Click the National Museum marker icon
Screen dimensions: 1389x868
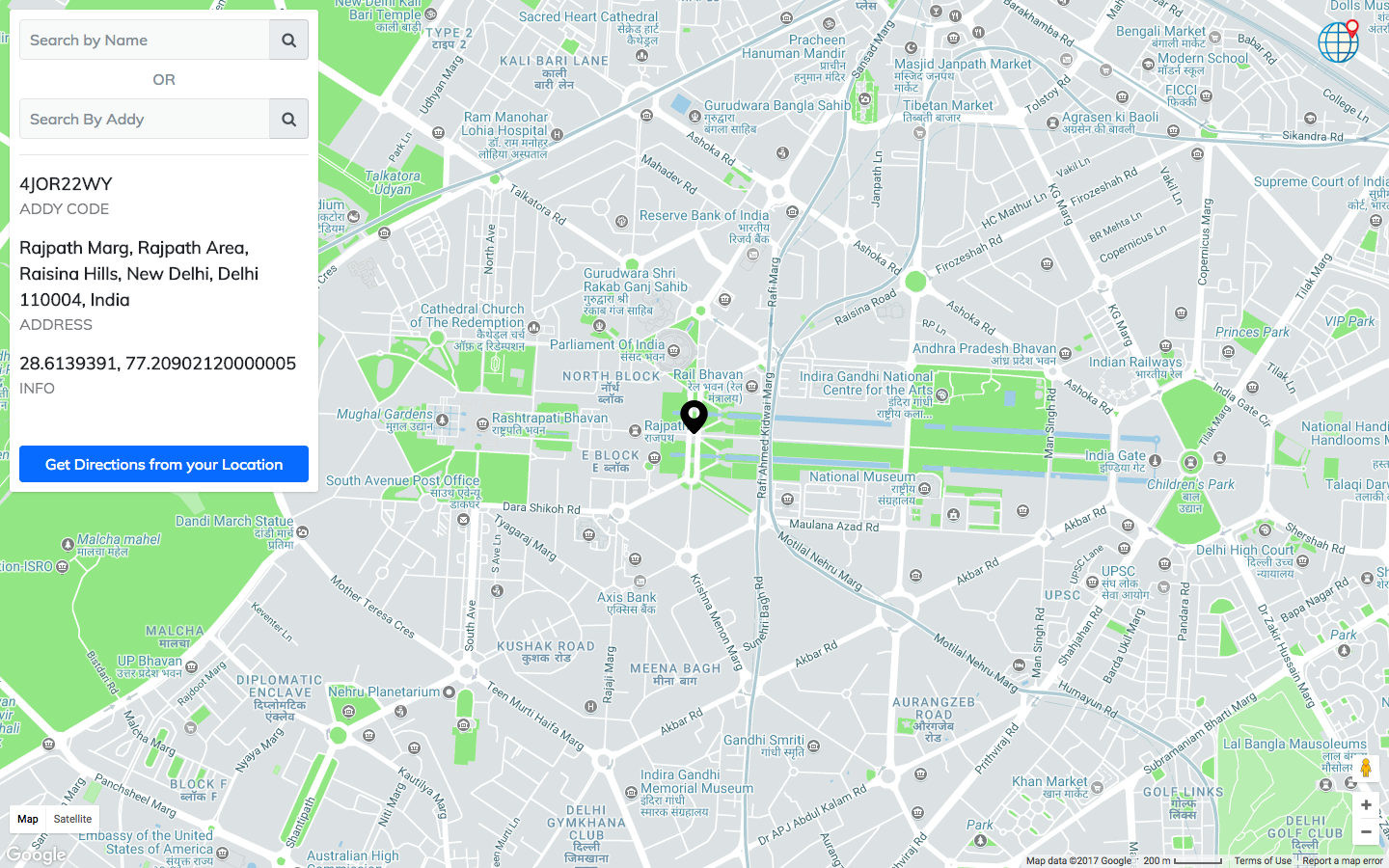coord(925,489)
